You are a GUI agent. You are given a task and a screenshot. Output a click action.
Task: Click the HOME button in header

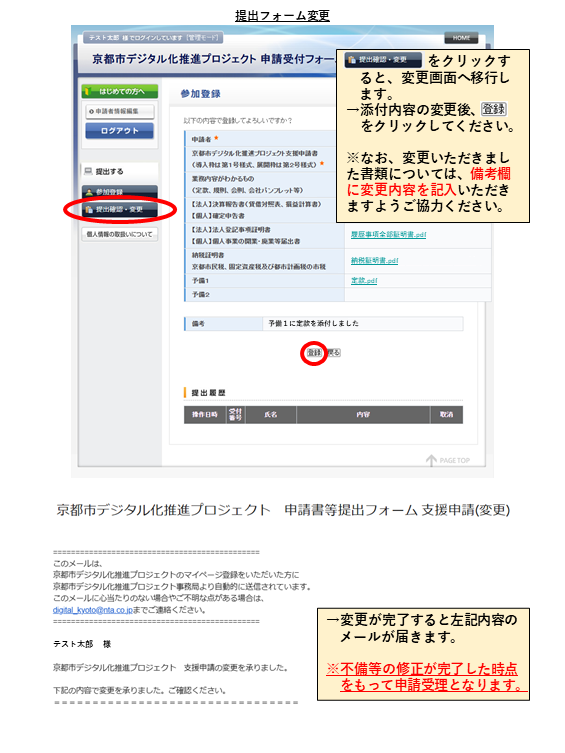point(461,38)
